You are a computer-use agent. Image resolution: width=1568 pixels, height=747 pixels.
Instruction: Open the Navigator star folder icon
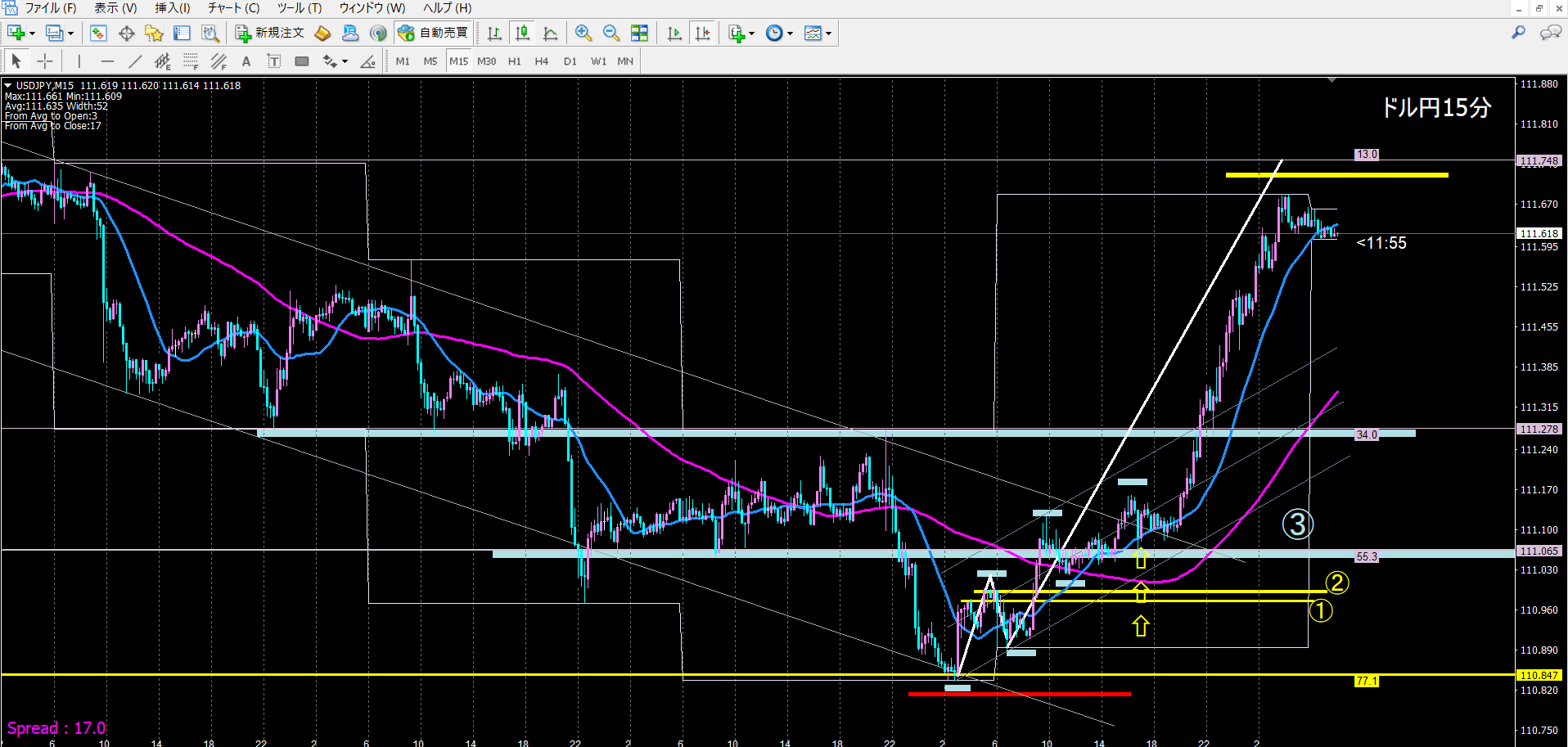154,34
